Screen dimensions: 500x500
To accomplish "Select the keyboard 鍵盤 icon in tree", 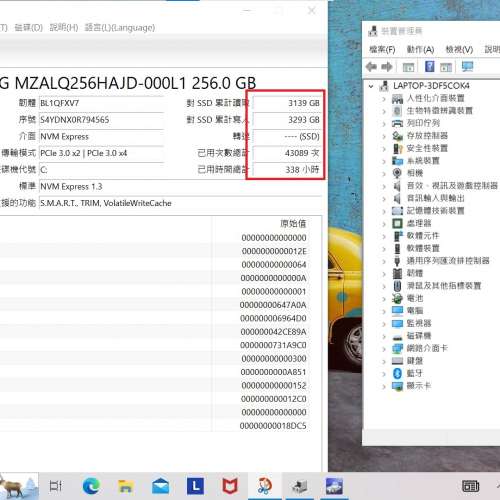I will 397,361.
